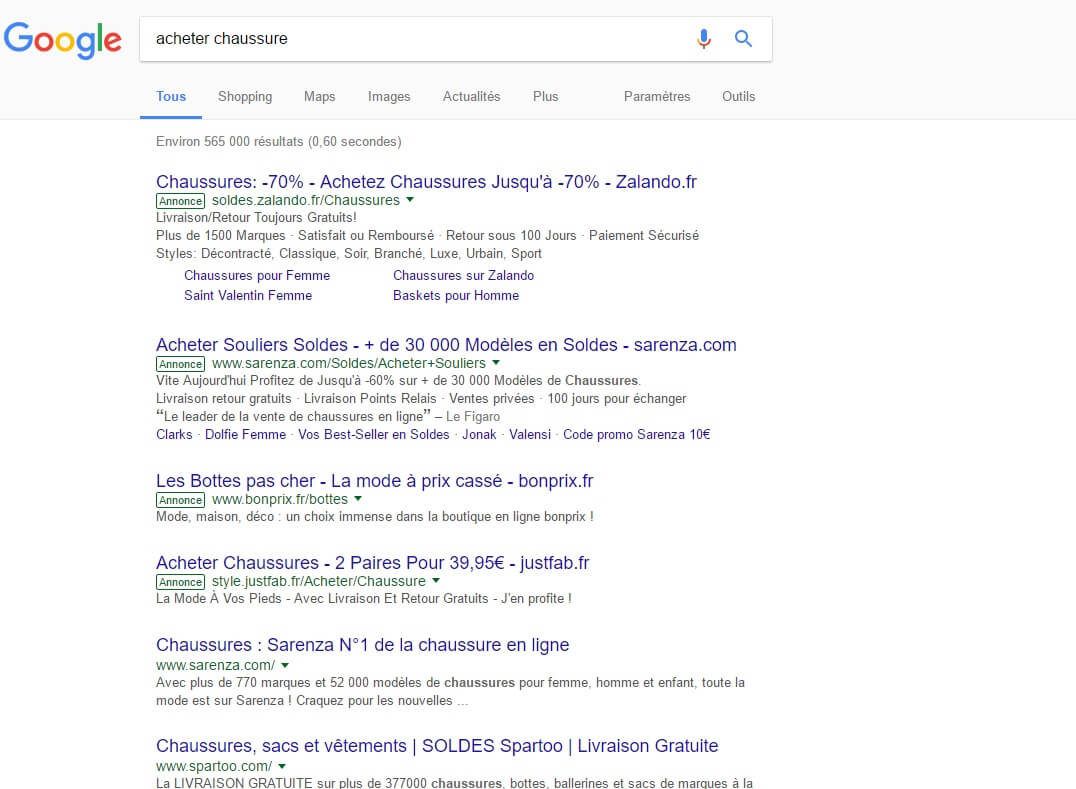
Task: Open the Plus menu
Action: pos(546,97)
